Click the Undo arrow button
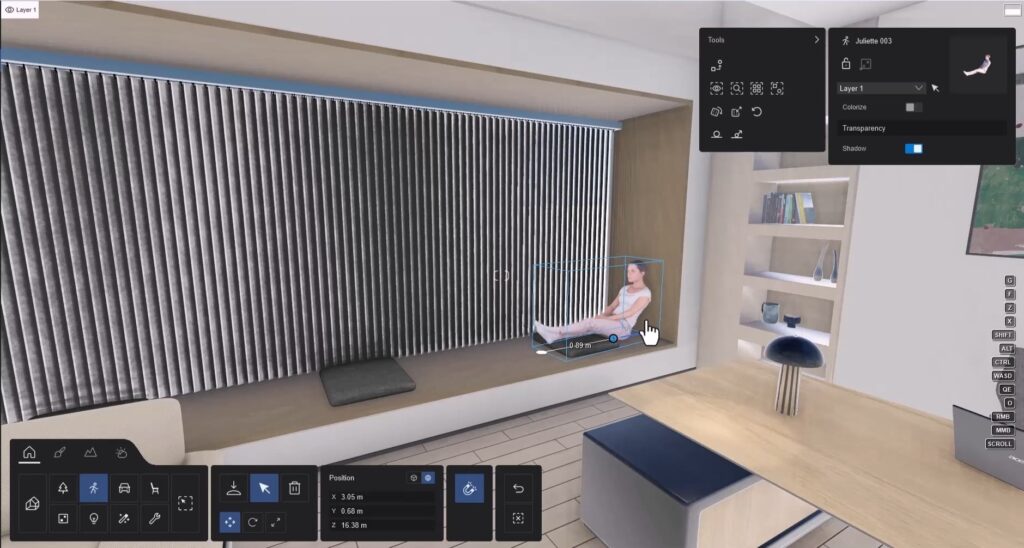The height and width of the screenshot is (548, 1024). (x=519, y=488)
